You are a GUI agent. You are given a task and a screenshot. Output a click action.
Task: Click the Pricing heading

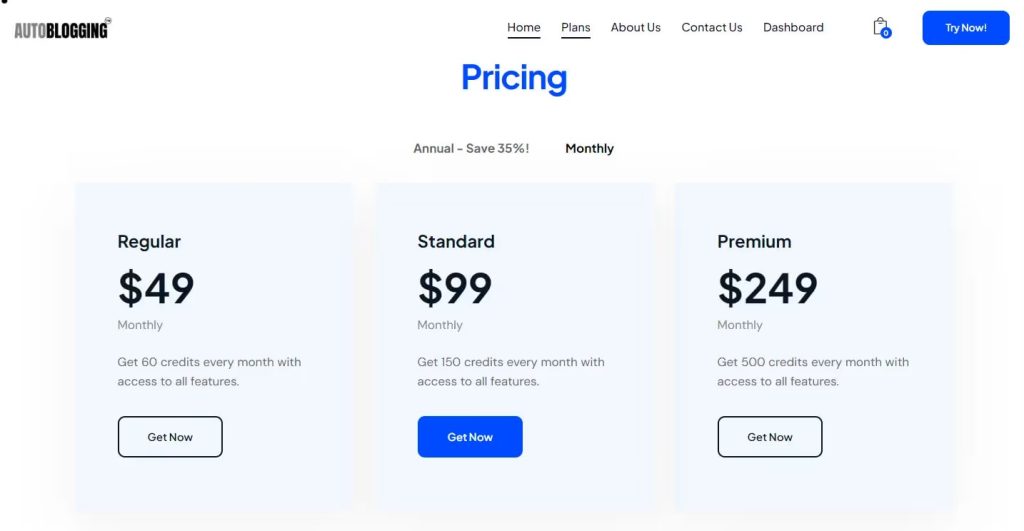click(x=513, y=78)
